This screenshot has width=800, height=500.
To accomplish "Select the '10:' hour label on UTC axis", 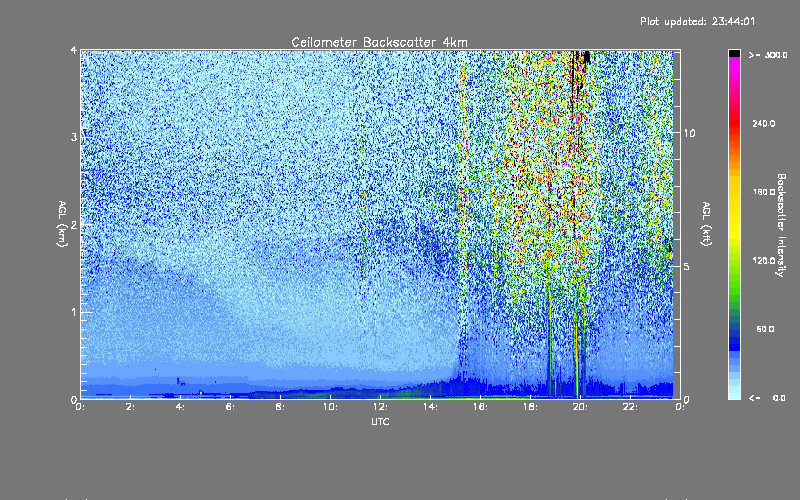I will pyautogui.click(x=330, y=407).
